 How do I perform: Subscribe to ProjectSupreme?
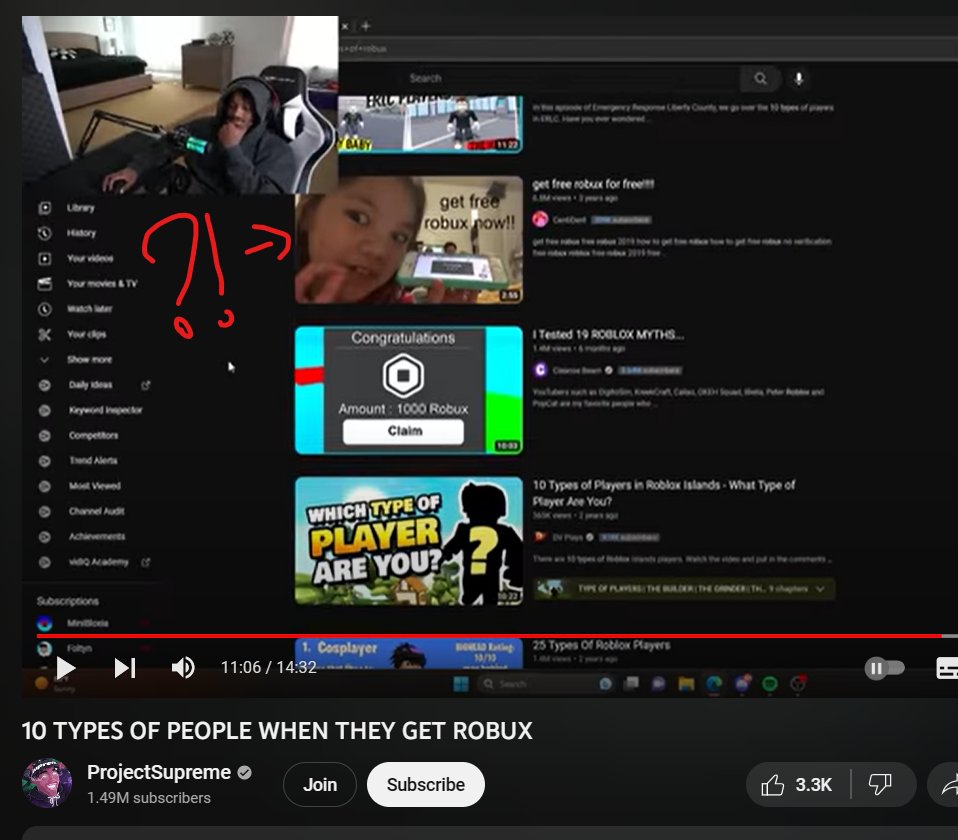point(426,784)
